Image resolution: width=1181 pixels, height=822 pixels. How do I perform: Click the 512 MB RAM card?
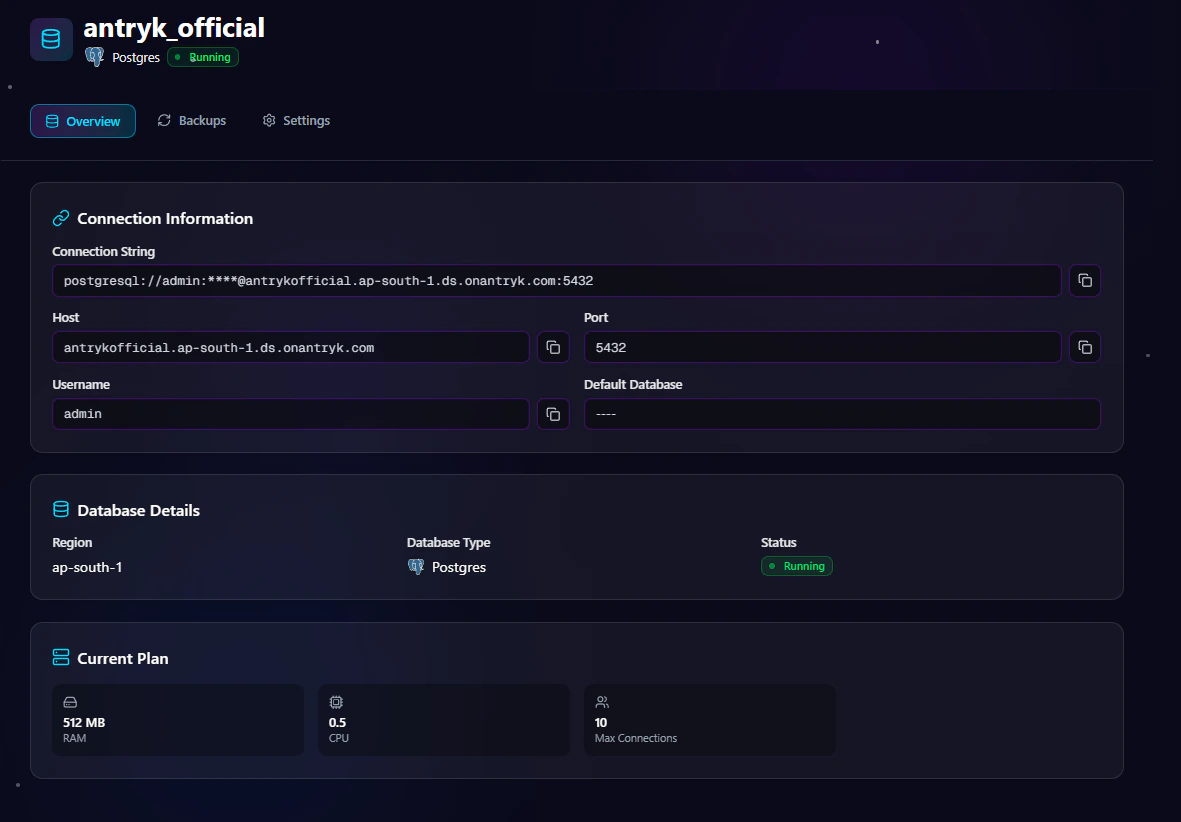click(x=178, y=720)
